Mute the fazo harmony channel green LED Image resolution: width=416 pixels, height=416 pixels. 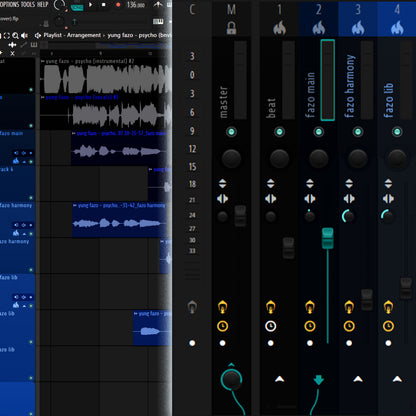coord(358,132)
